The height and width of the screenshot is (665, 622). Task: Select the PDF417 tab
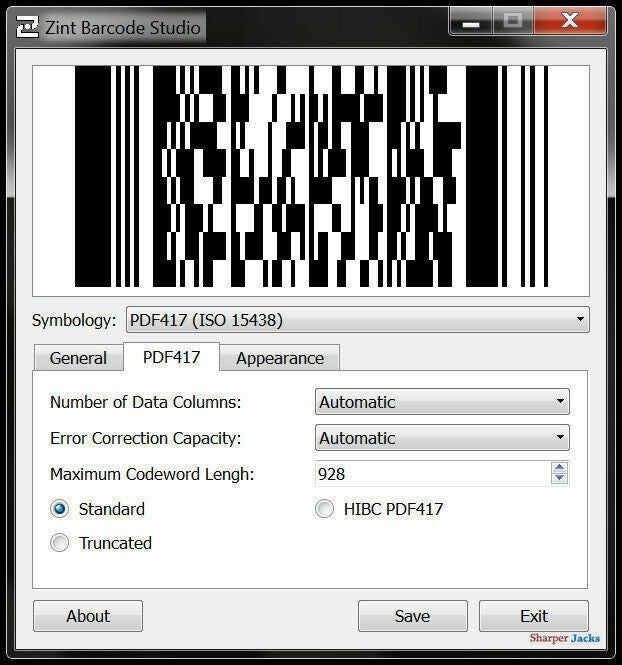(171, 357)
